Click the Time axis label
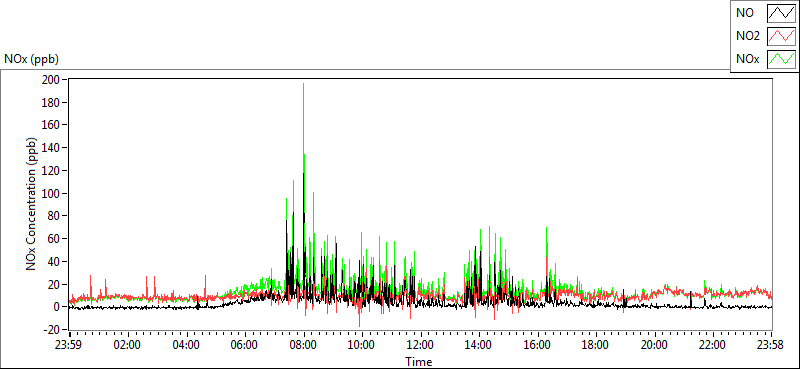The height and width of the screenshot is (369, 800). point(419,362)
